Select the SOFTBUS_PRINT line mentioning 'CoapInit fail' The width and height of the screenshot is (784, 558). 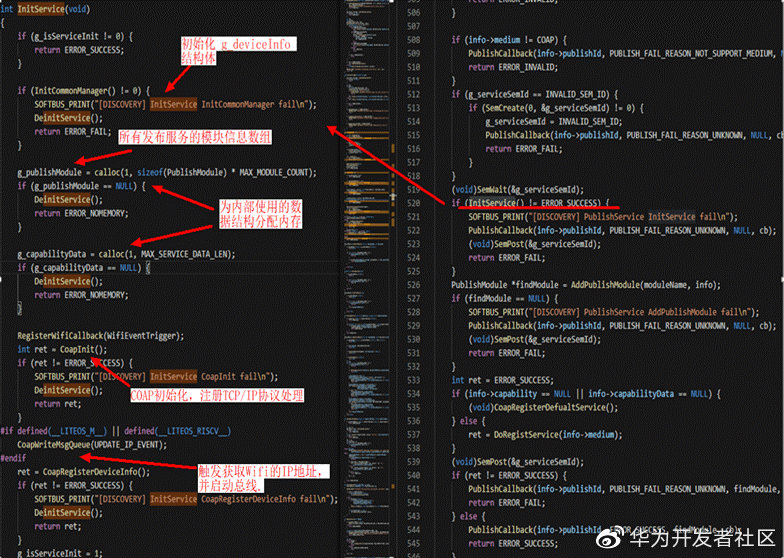[156, 376]
